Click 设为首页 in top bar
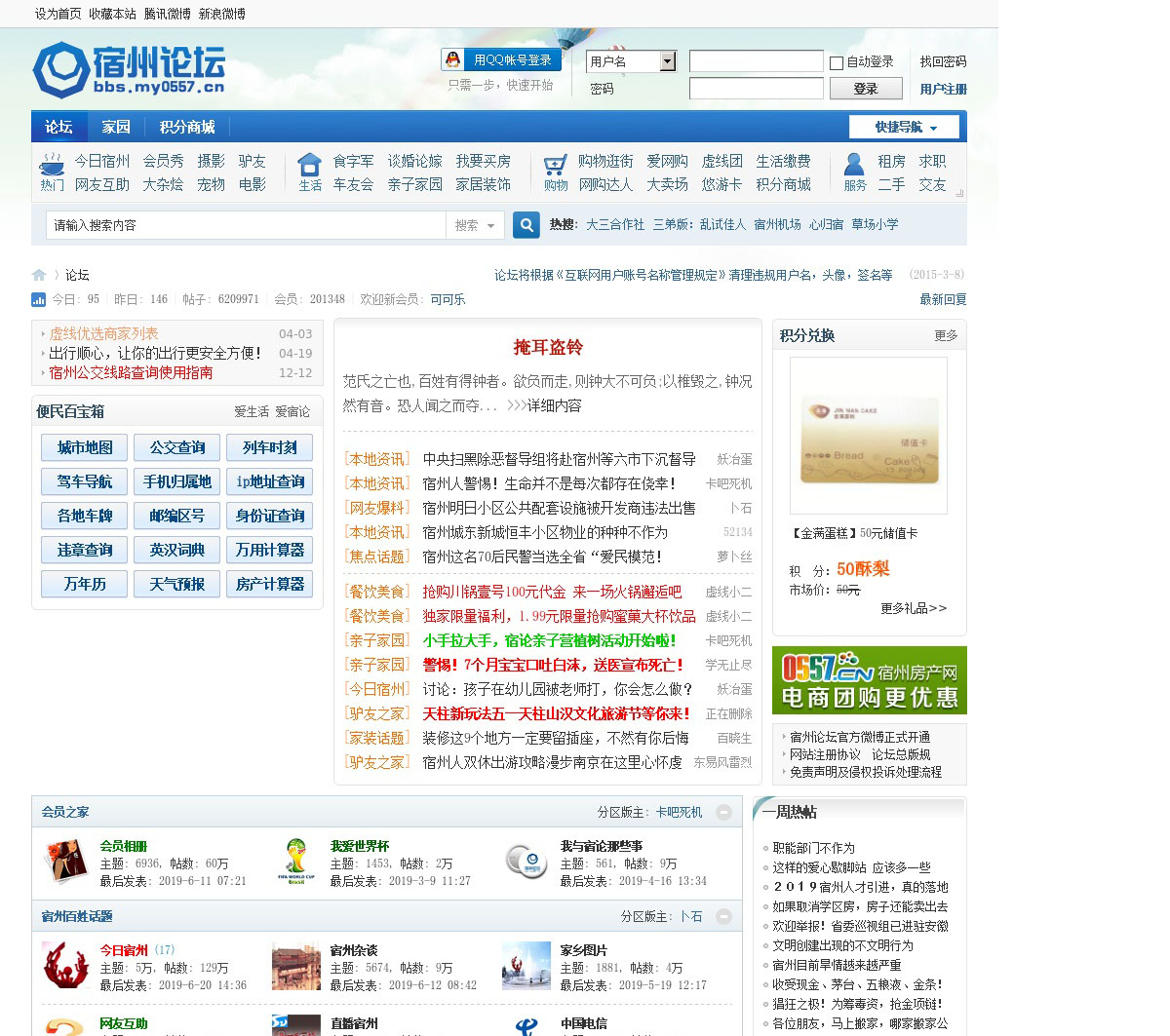Image resolution: width=1170 pixels, height=1036 pixels. (58, 14)
